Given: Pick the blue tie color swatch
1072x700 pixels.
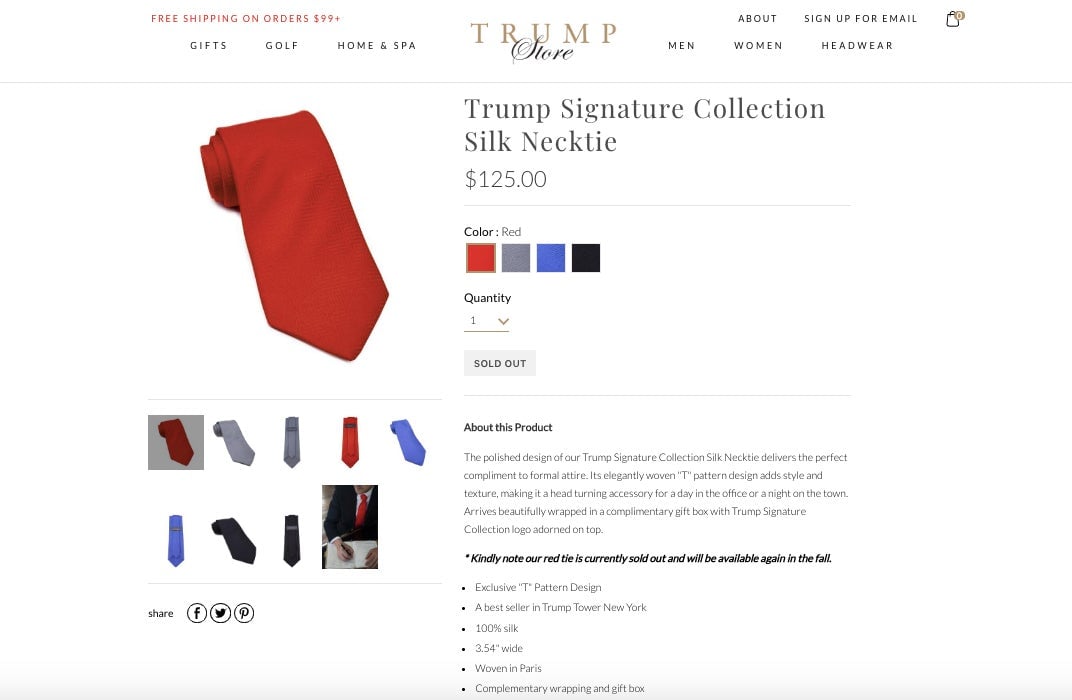Looking at the screenshot, I should 551,258.
